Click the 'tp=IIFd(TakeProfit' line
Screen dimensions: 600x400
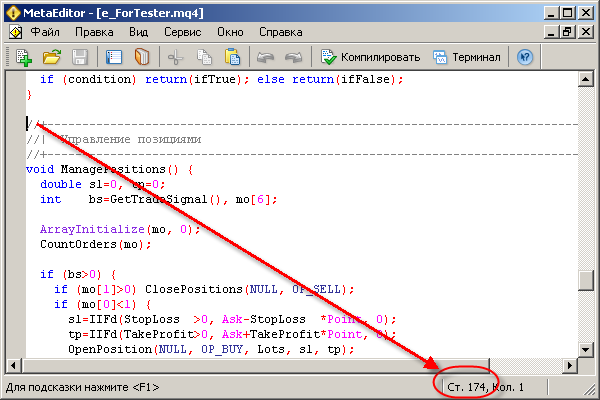click(x=232, y=334)
